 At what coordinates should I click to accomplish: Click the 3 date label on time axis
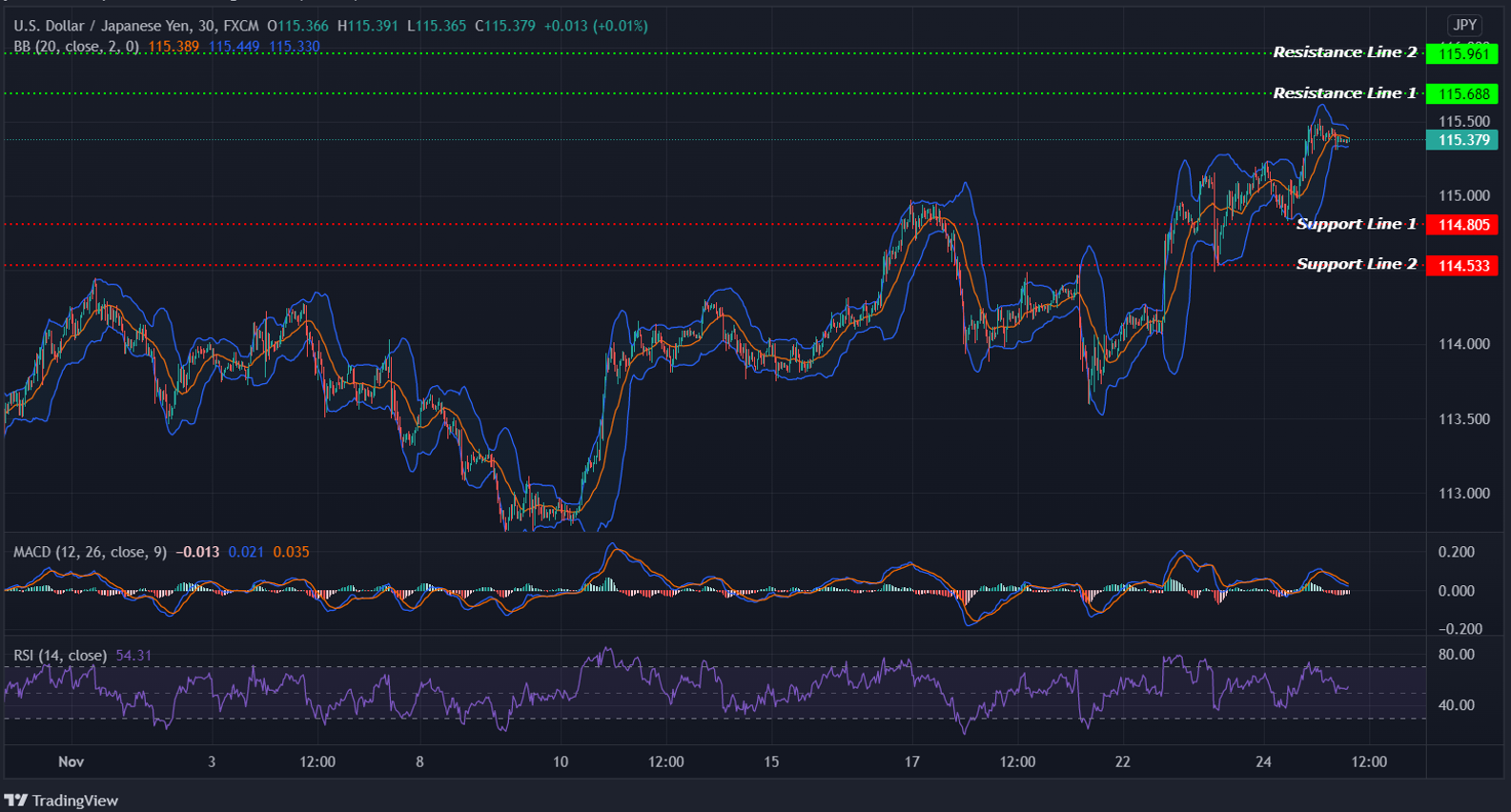pyautogui.click(x=212, y=761)
